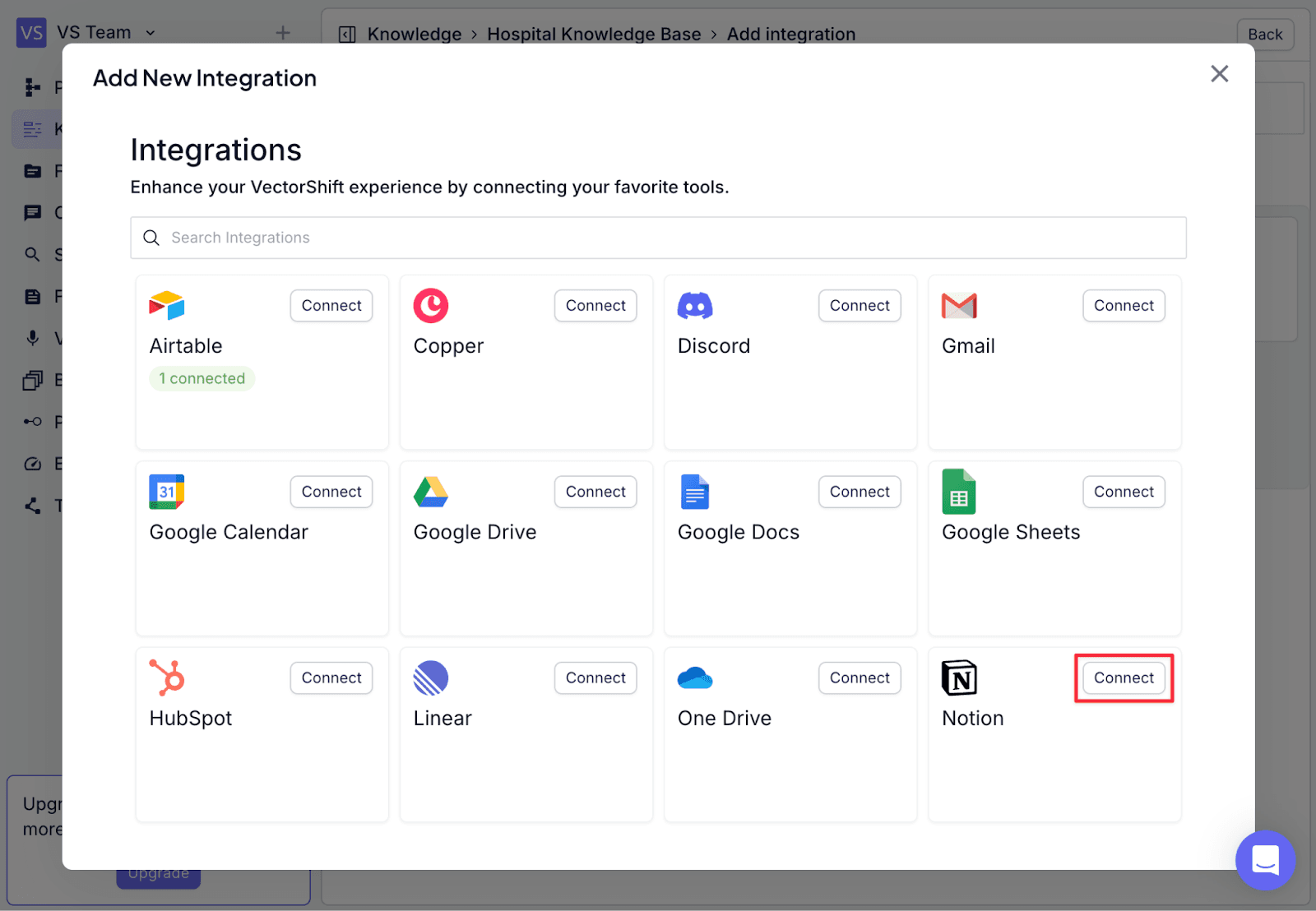Viewport: 1316px width, 911px height.
Task: Open the share-nodes icon in the sidebar
Action: (33, 506)
